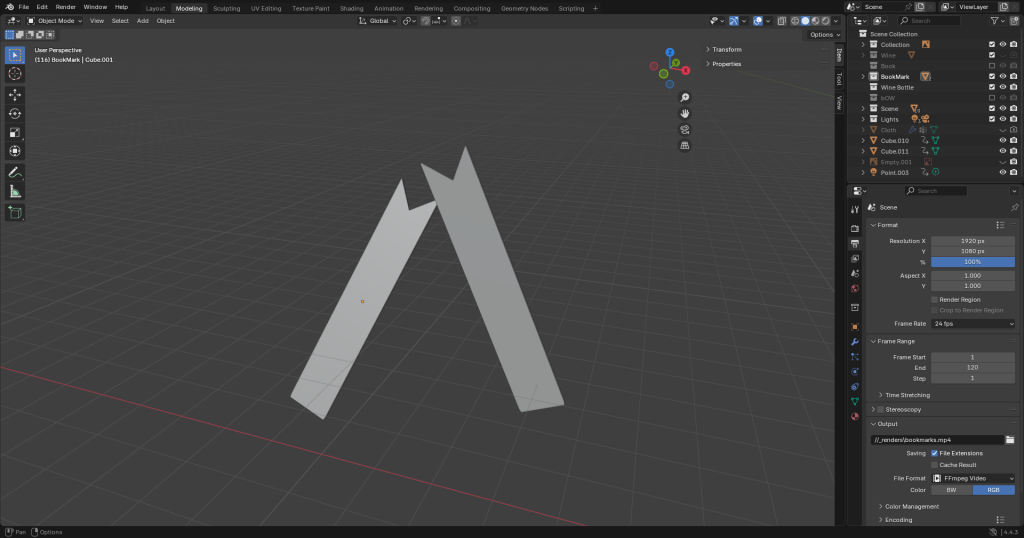Switch to the Sculpting workspace tab

pyautogui.click(x=227, y=8)
